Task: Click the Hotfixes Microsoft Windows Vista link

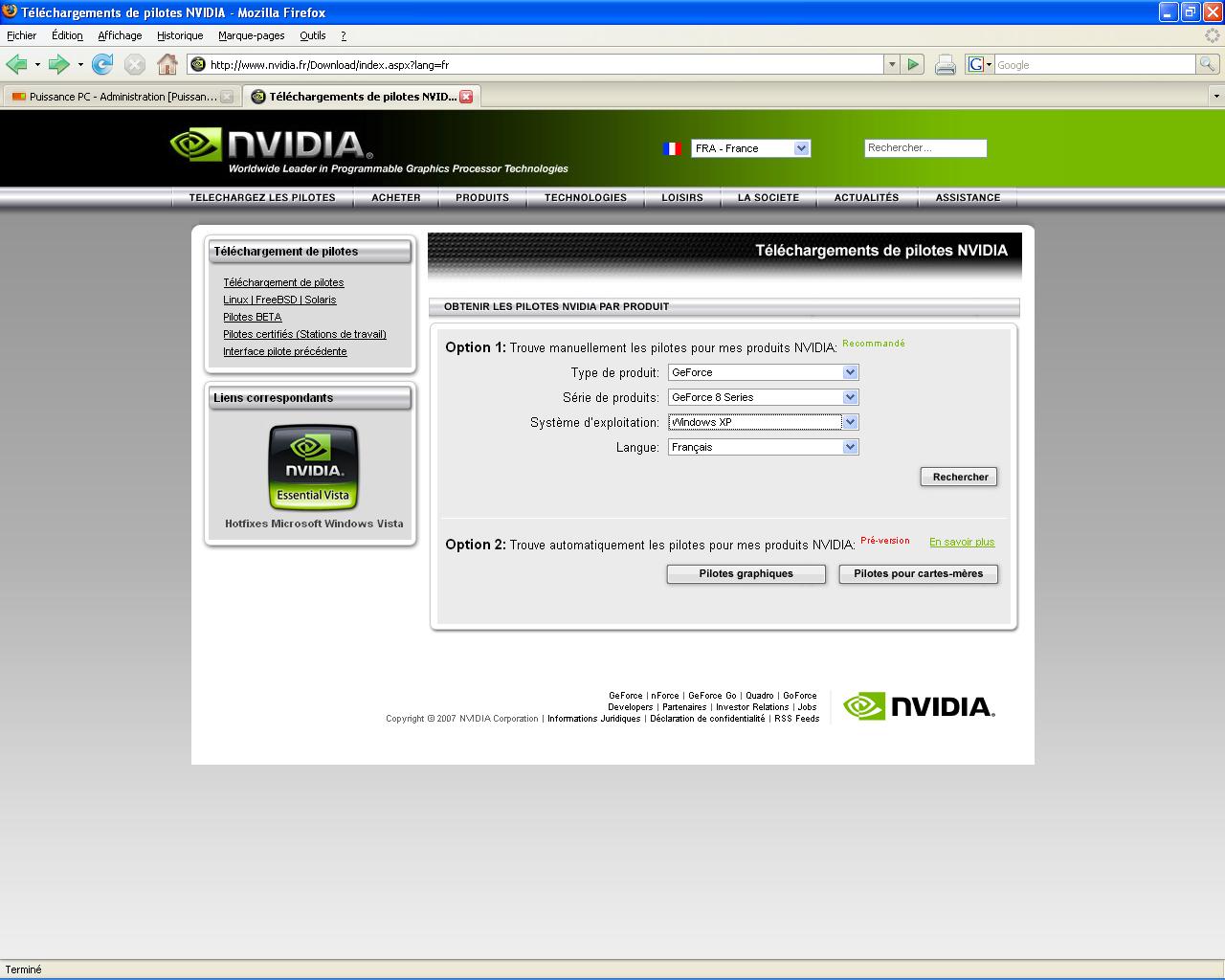Action: [x=314, y=523]
